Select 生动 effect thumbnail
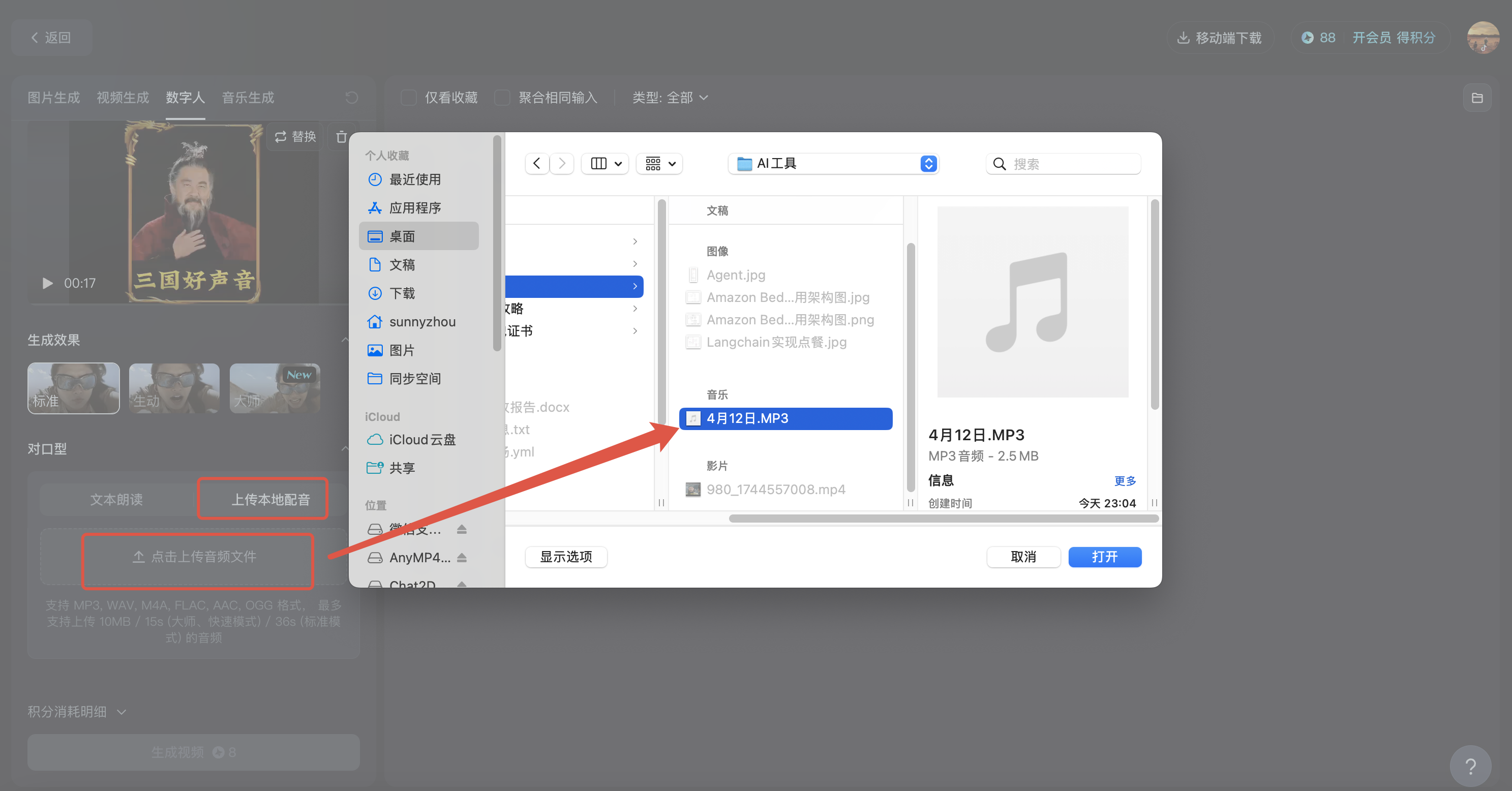This screenshot has width=1512, height=791. [x=174, y=388]
